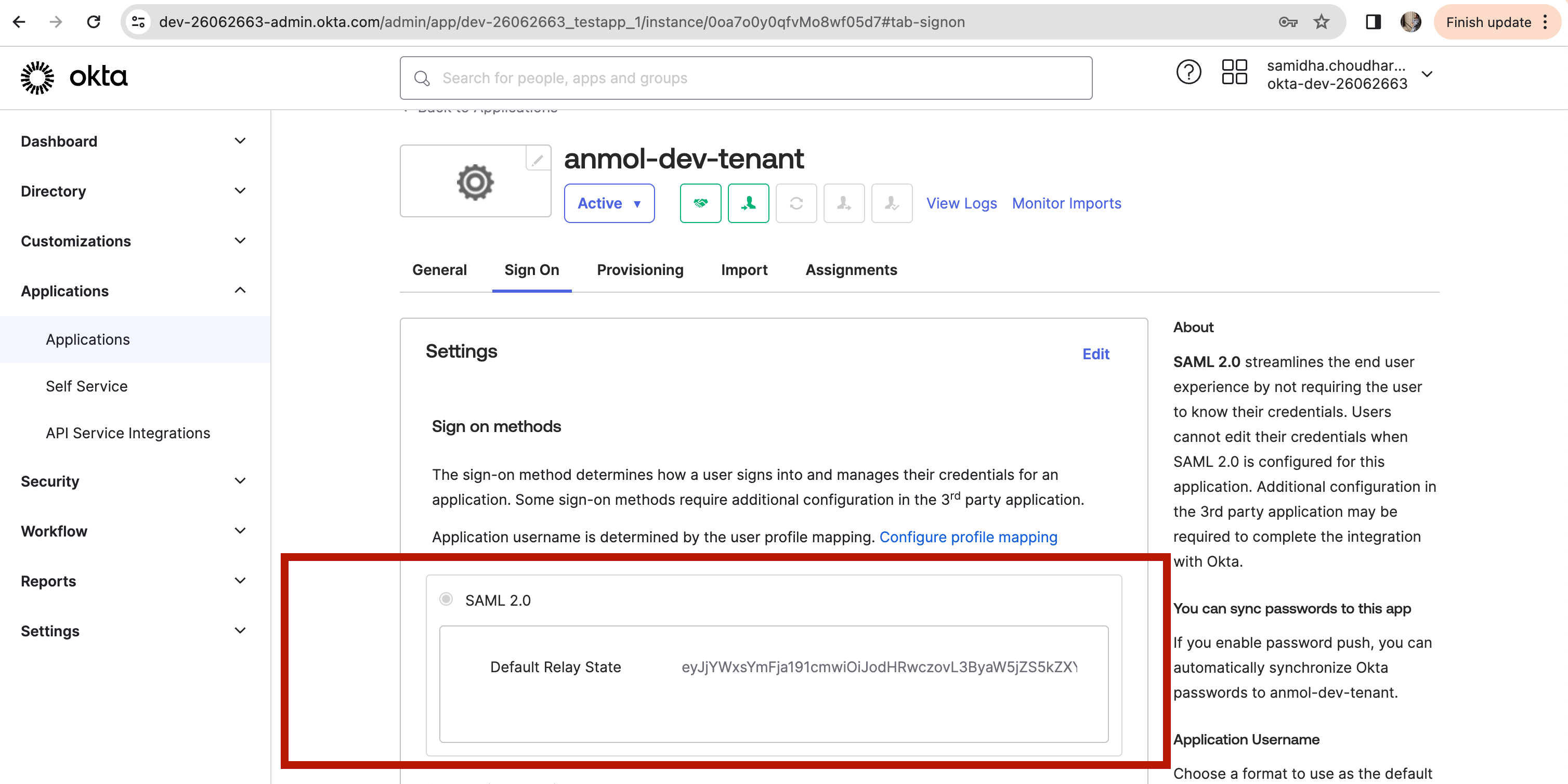Open the help question mark icon

pyautogui.click(x=1190, y=72)
